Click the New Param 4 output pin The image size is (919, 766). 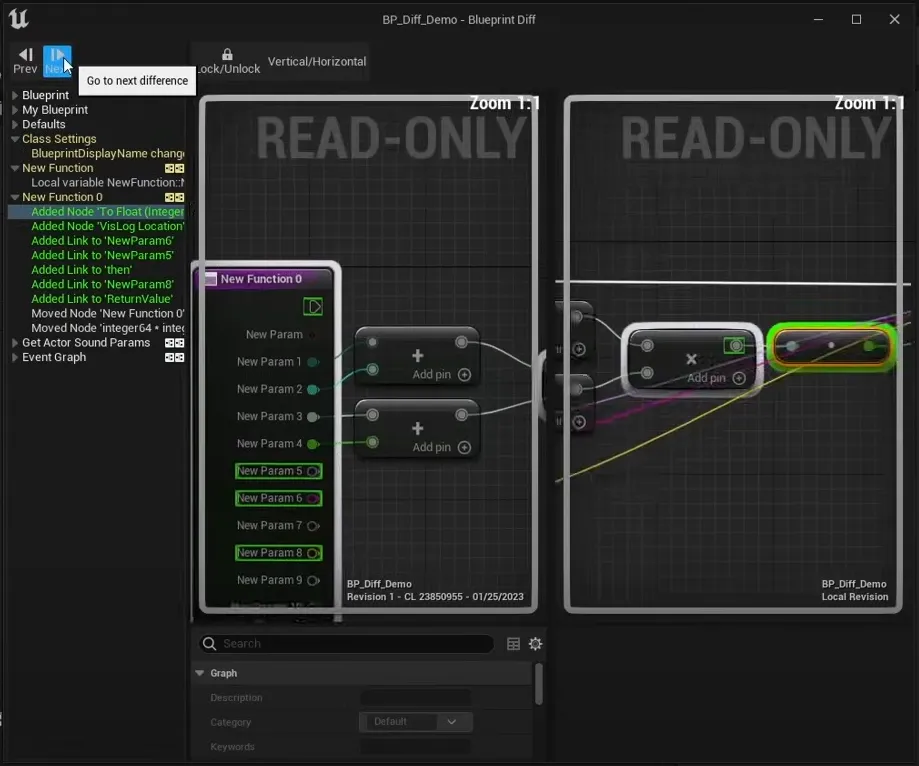[313, 444]
